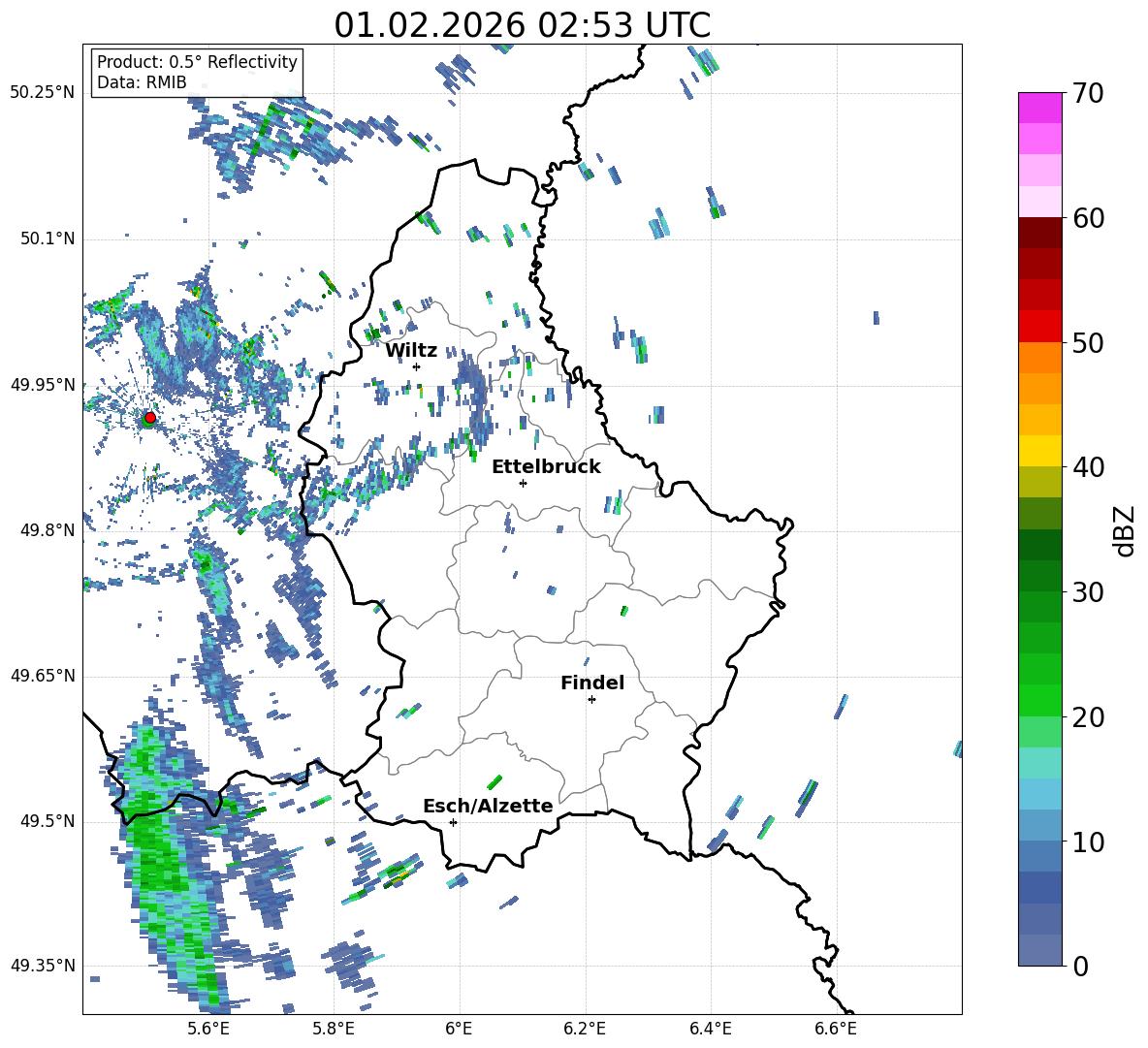This screenshot has width=1148, height=1048.
Task: Click the light blue colorbar segment near 13
Action: (1039, 794)
